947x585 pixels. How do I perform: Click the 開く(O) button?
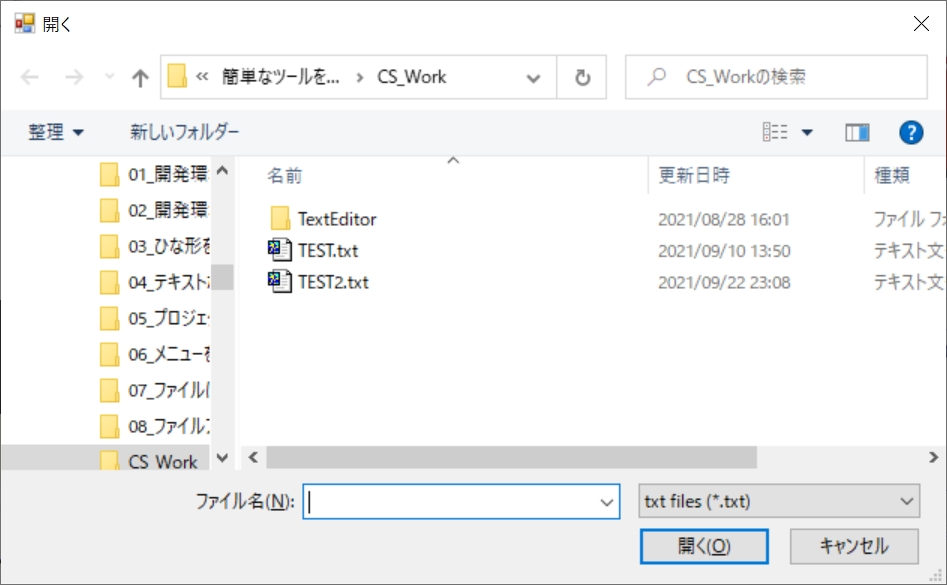tap(704, 546)
